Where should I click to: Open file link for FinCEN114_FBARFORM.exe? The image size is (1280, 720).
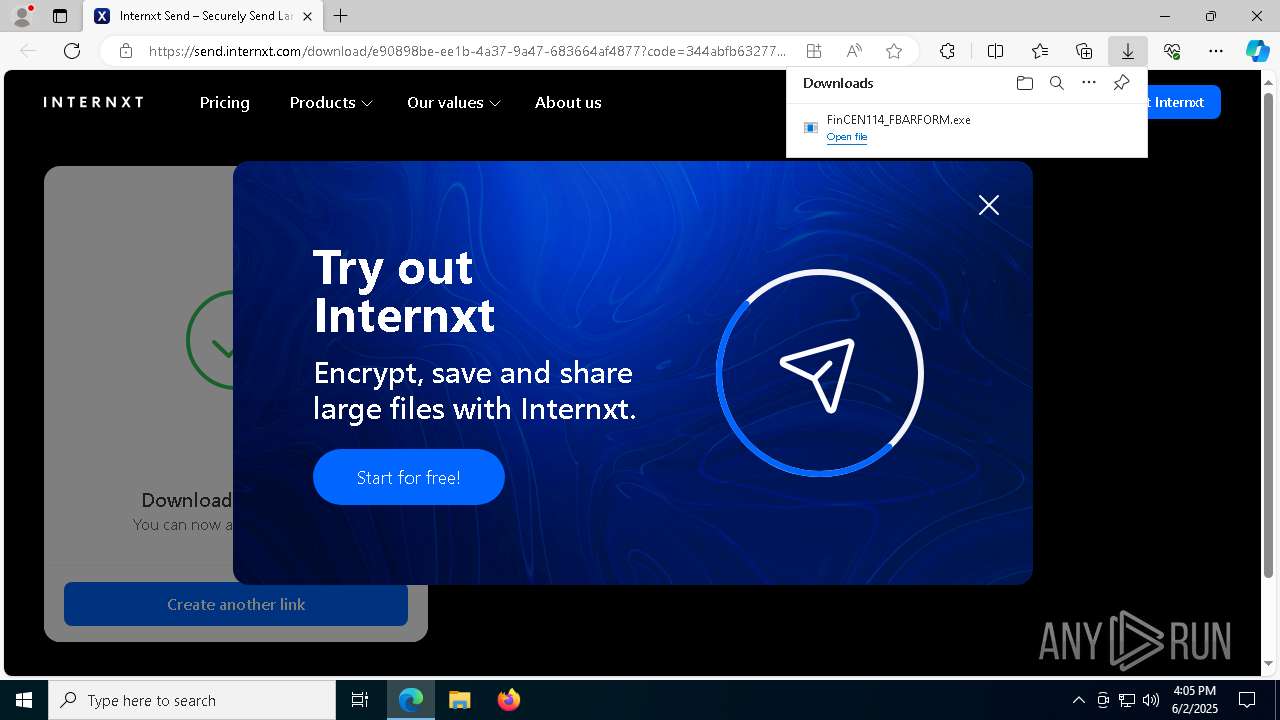pos(847,137)
